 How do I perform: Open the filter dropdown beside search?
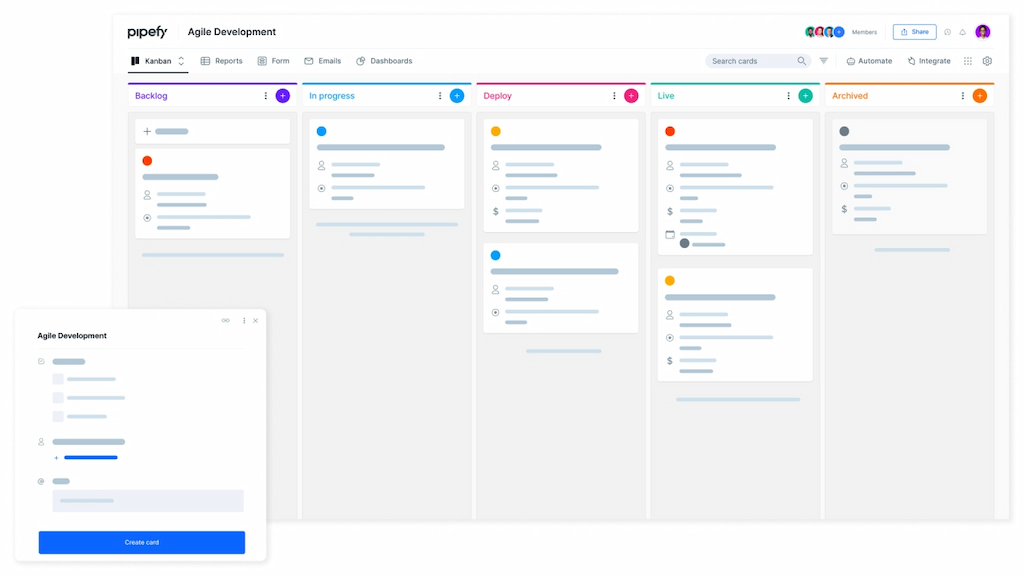[x=822, y=61]
